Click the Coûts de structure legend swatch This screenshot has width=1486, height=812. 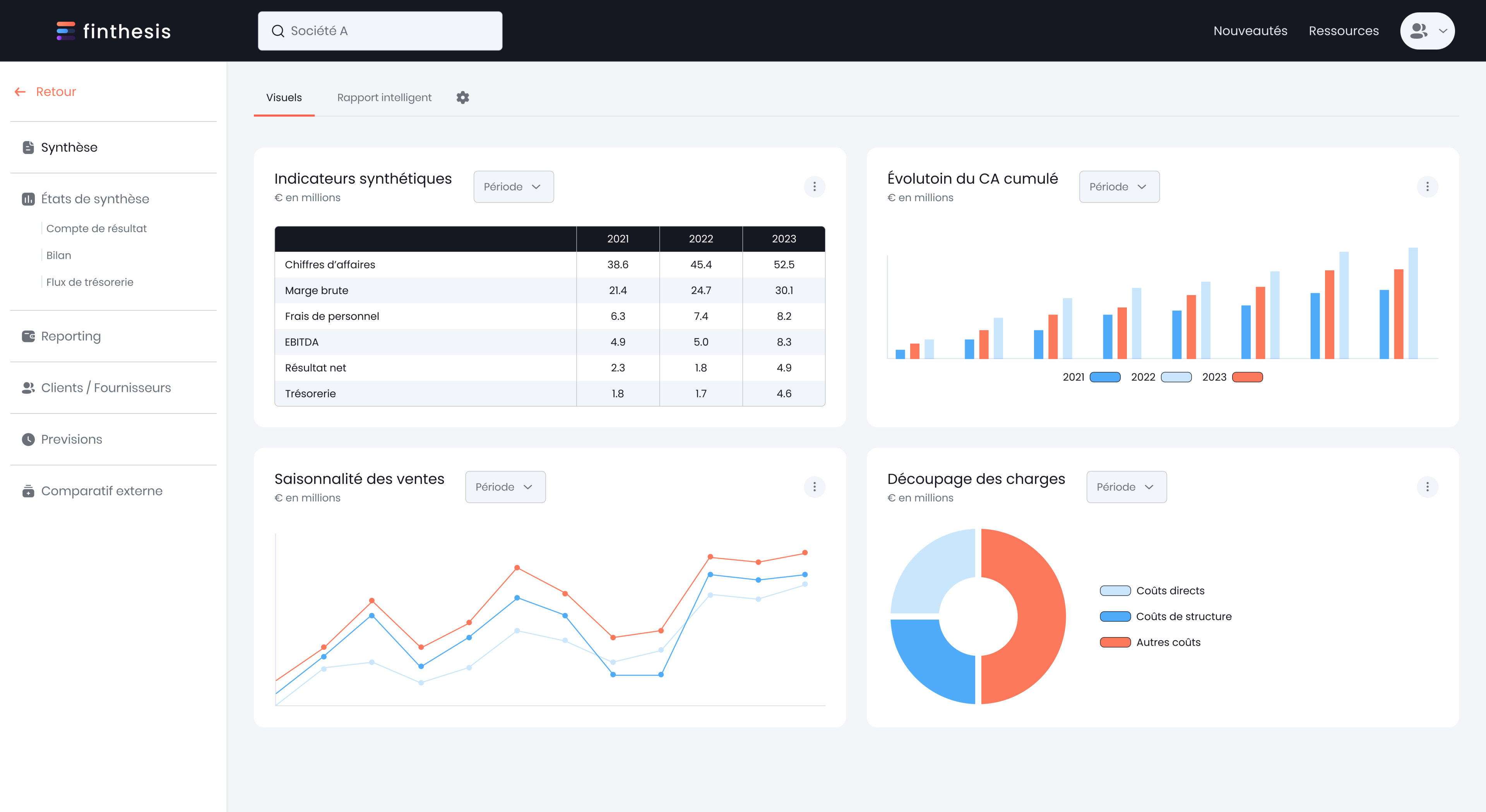point(1115,617)
